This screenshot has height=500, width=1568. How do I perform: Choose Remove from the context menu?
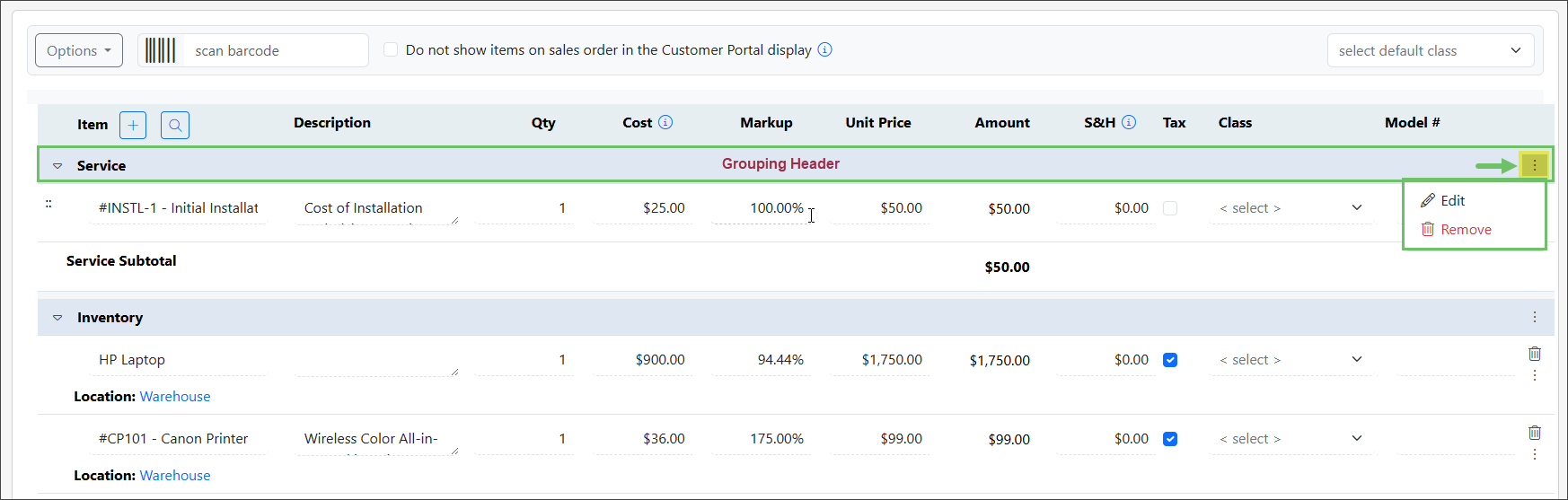pos(1457,229)
